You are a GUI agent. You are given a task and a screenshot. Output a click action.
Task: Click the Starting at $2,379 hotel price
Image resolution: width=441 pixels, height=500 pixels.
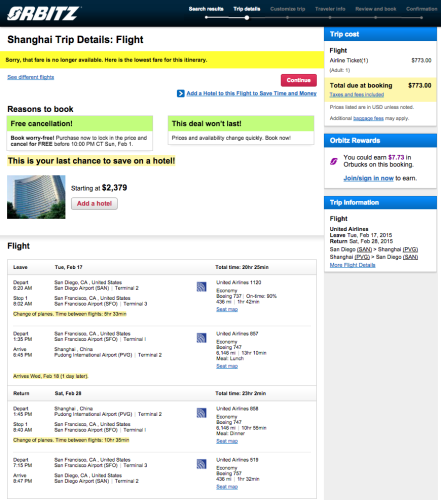(99, 188)
